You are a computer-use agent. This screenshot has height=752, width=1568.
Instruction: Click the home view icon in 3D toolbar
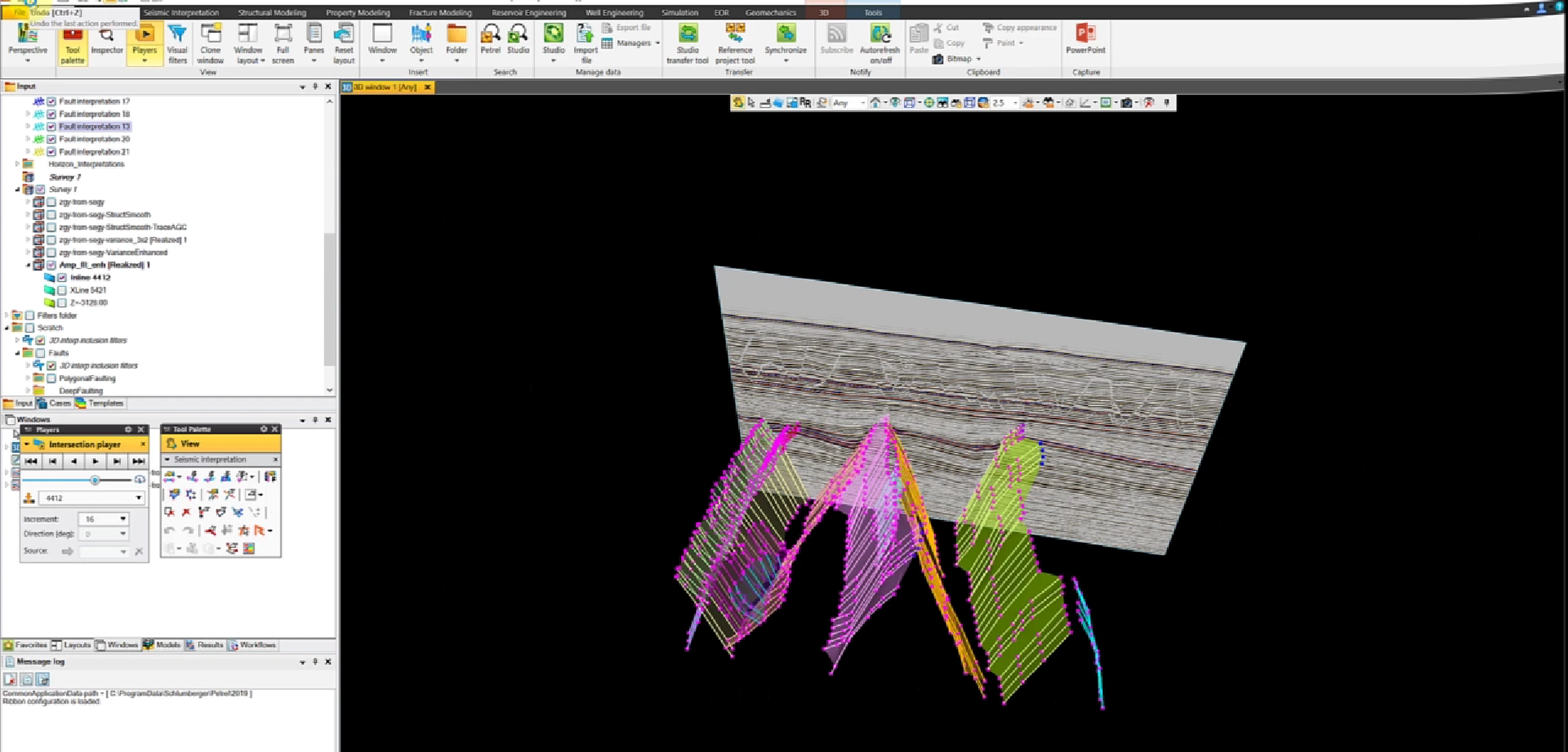[875, 103]
